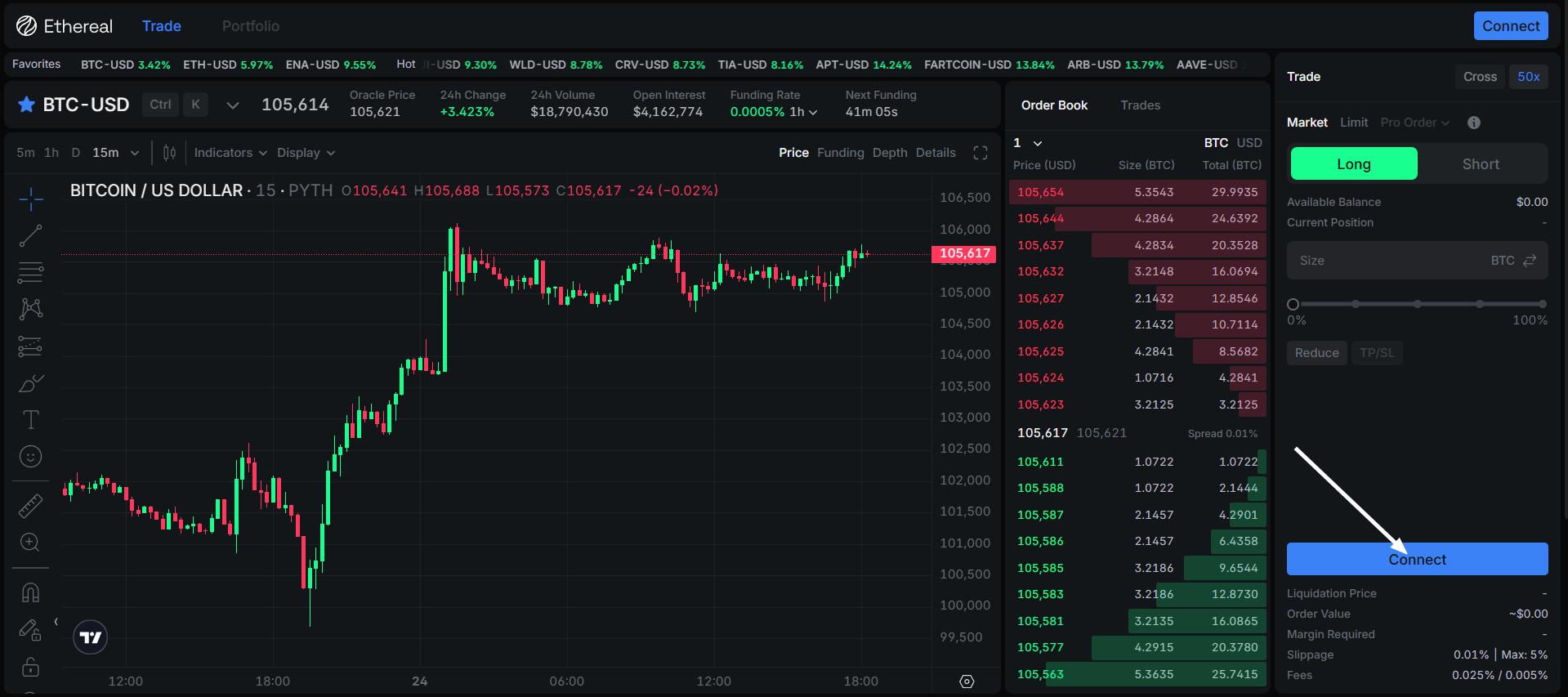Click the top-right Connect button

[x=1511, y=26]
